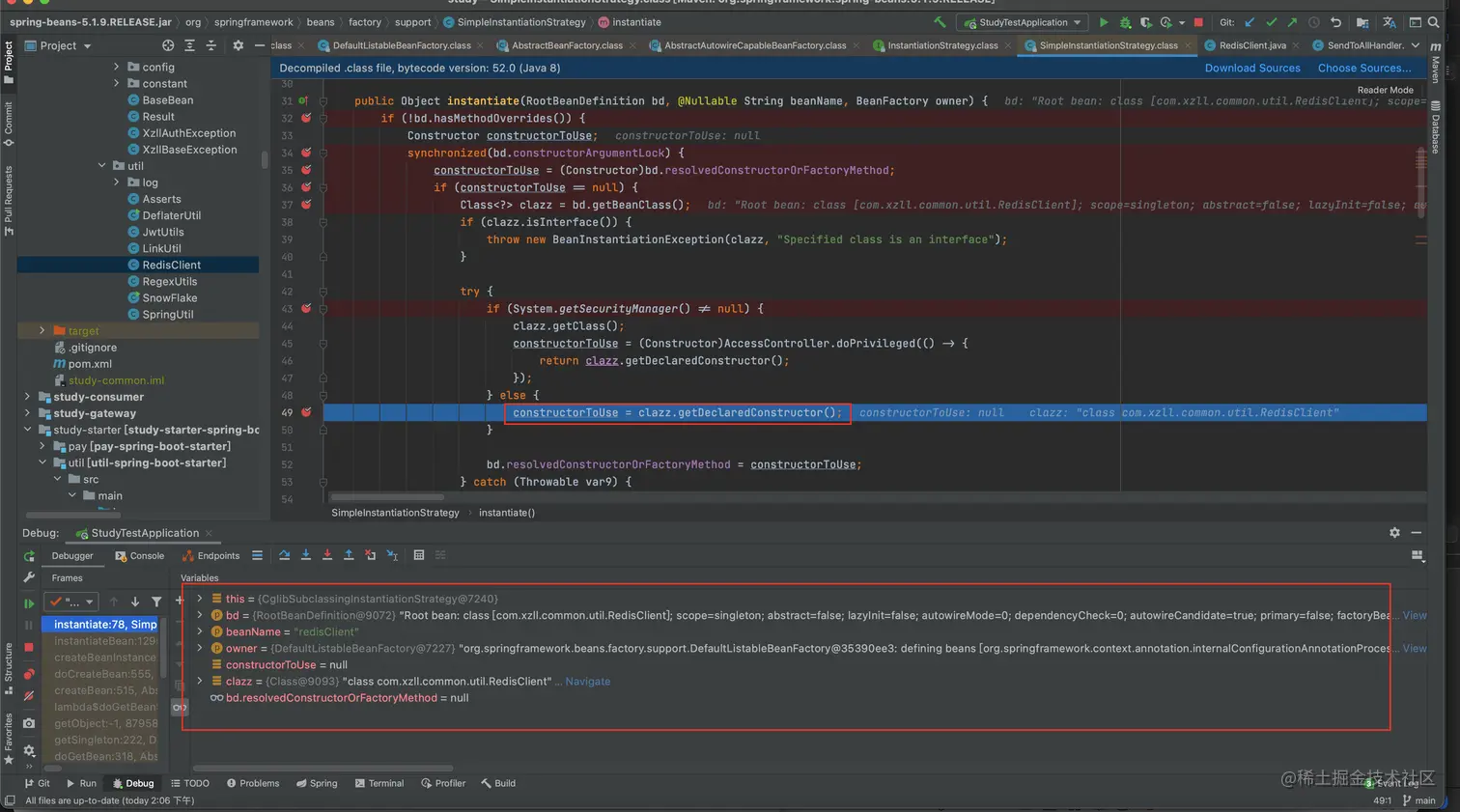Viewport: 1460px width, 812px height.
Task: Push commits with the green Git arrow
Action: [1292, 22]
